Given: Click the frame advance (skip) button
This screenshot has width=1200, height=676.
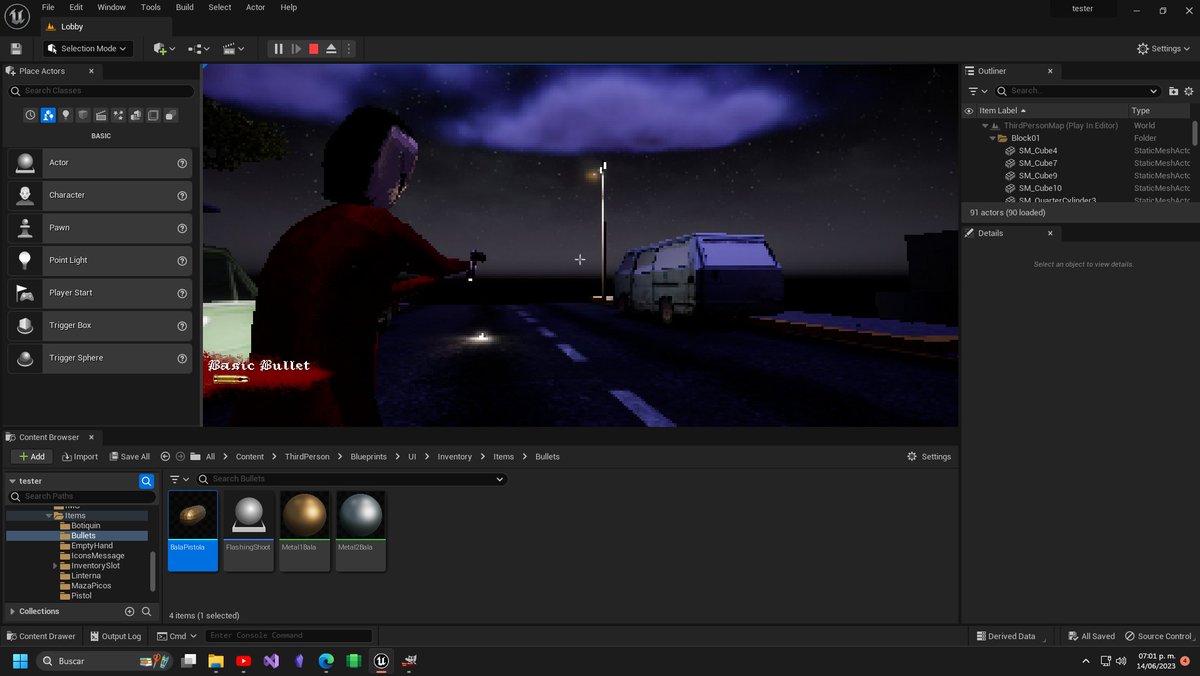Looking at the screenshot, I should pos(296,48).
